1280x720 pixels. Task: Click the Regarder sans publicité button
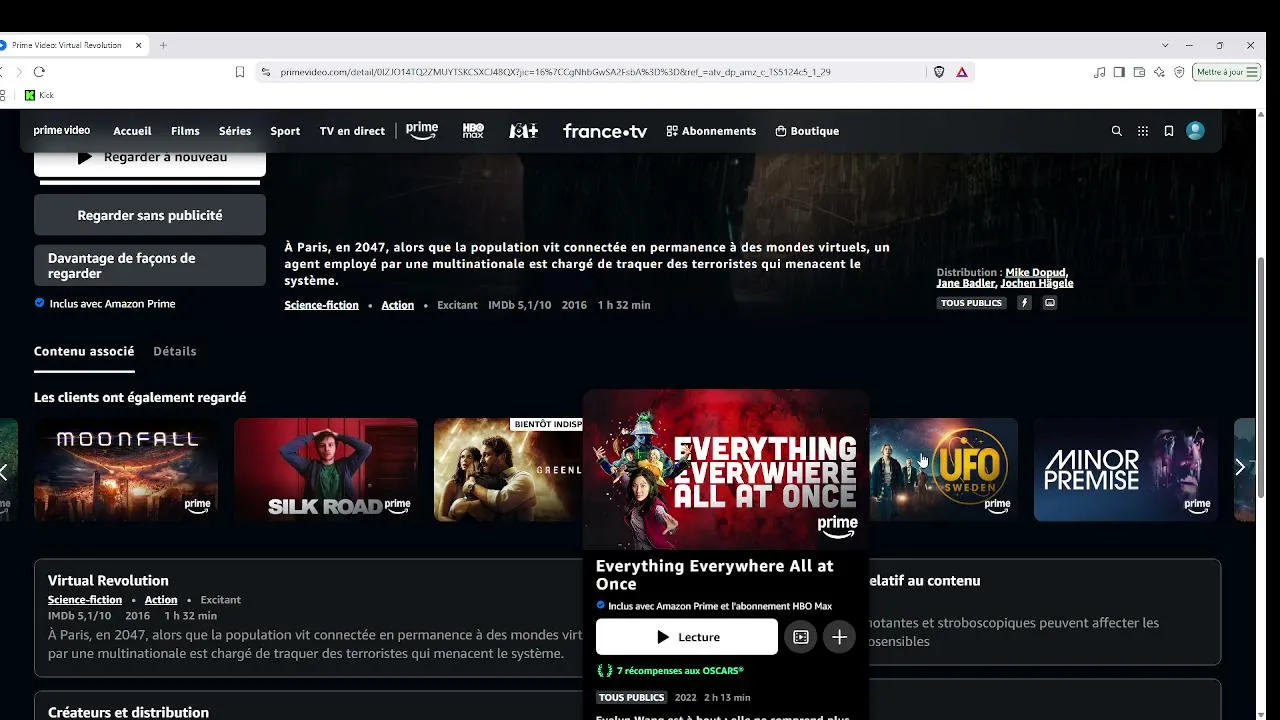(x=150, y=215)
